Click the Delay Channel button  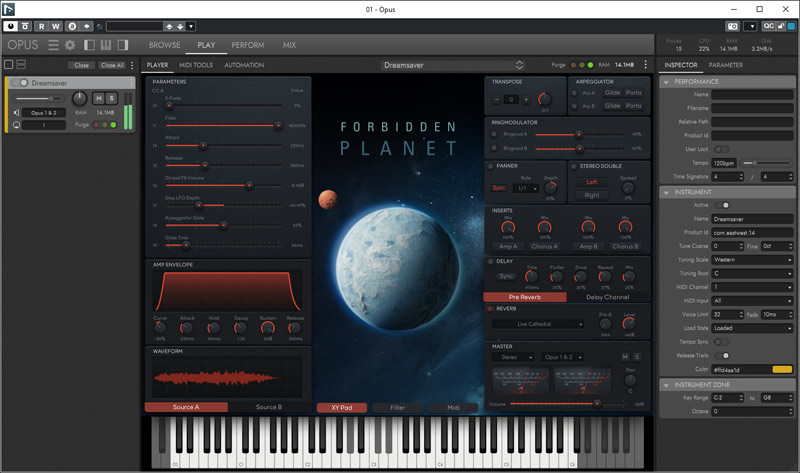pos(607,297)
